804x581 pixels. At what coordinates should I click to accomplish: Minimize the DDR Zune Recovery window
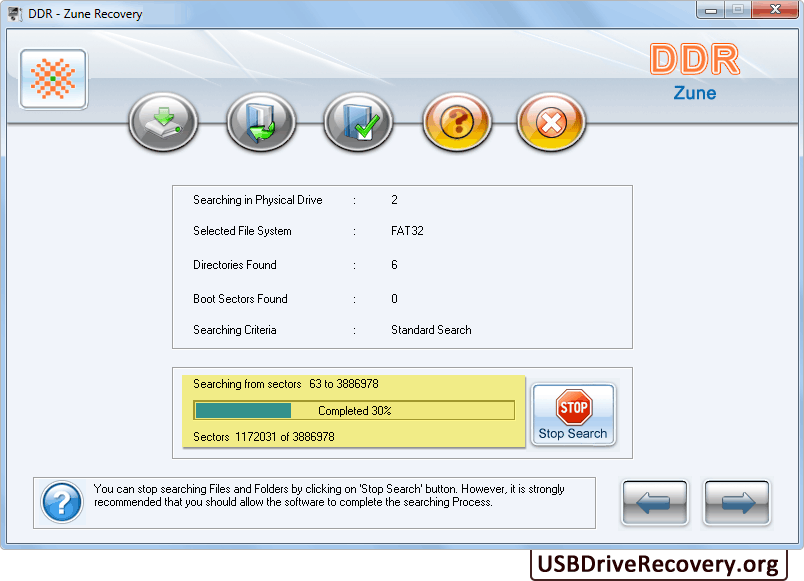[710, 10]
